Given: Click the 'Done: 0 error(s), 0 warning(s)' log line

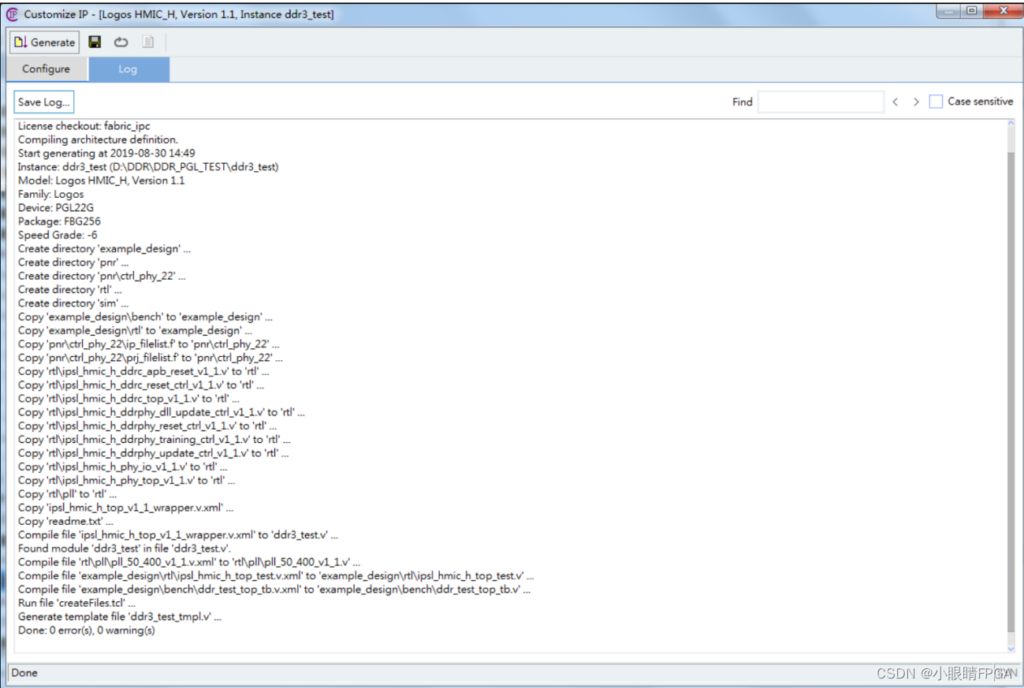Looking at the screenshot, I should tap(87, 631).
